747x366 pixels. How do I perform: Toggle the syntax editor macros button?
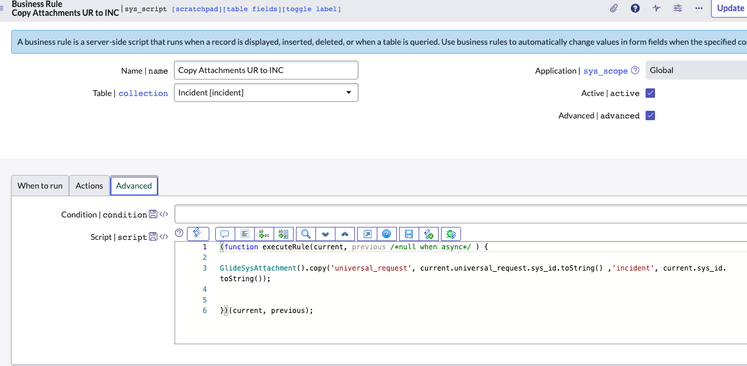click(x=198, y=234)
